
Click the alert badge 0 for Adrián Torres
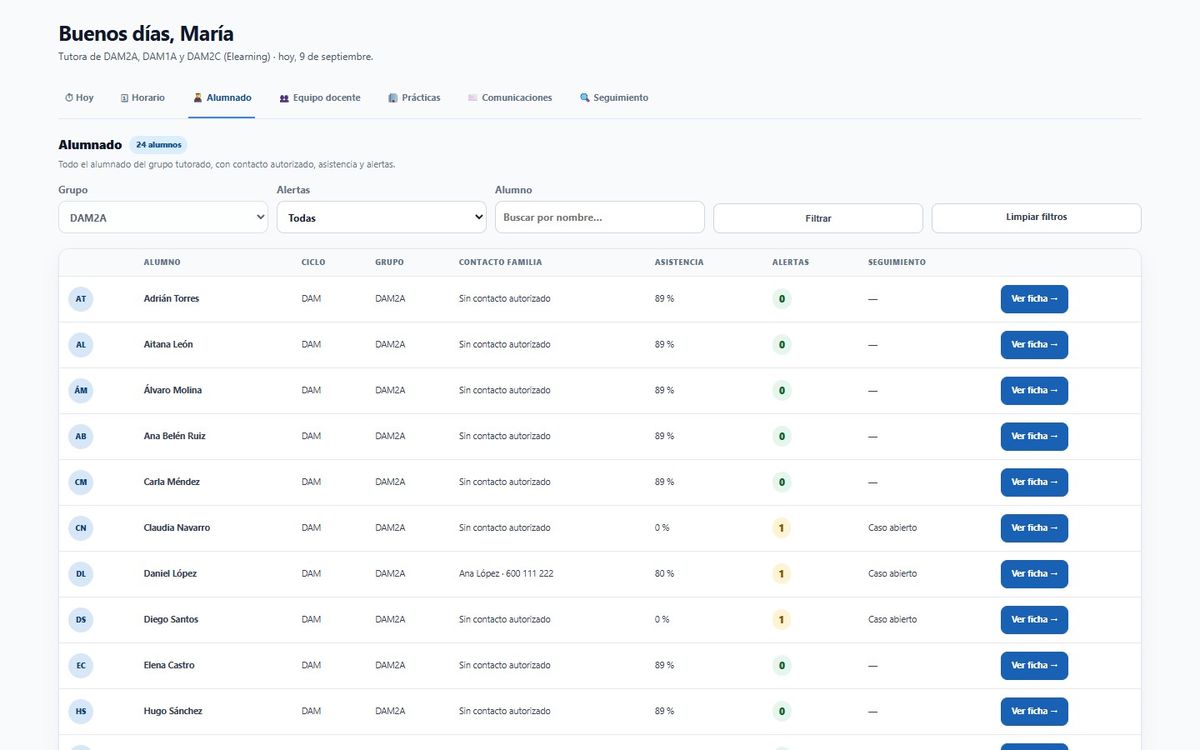(782, 299)
